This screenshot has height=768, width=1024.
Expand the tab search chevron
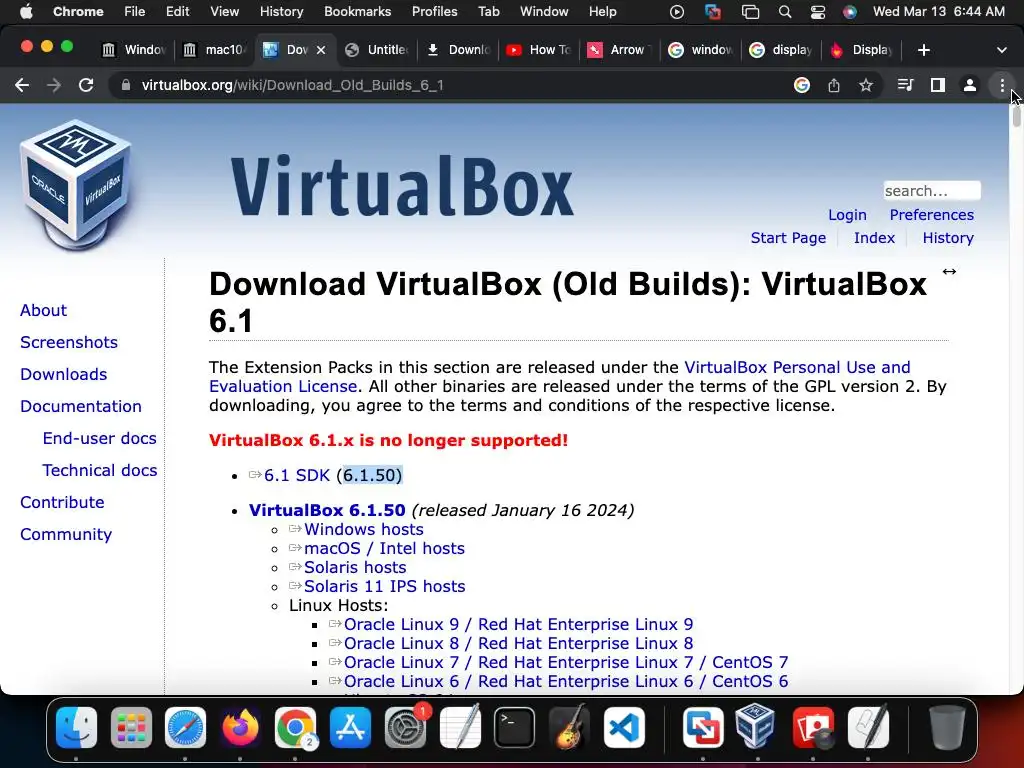1002,50
